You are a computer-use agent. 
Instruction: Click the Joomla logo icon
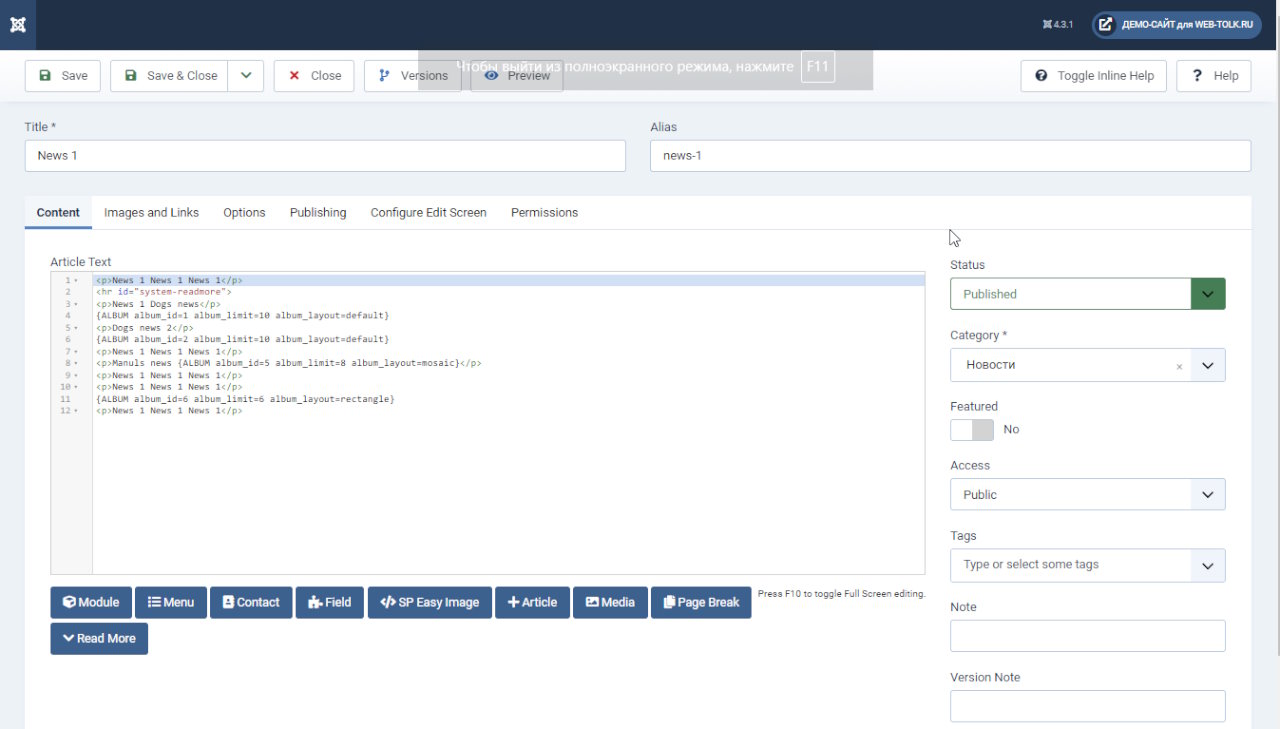[18, 25]
